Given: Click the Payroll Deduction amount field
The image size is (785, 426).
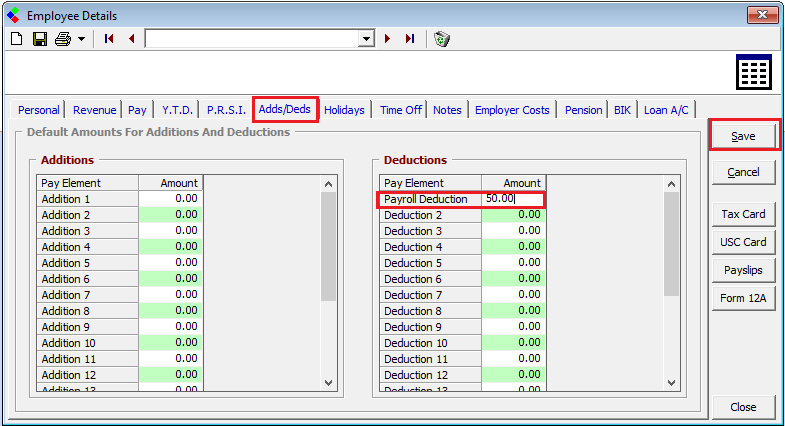Looking at the screenshot, I should pyautogui.click(x=512, y=199).
